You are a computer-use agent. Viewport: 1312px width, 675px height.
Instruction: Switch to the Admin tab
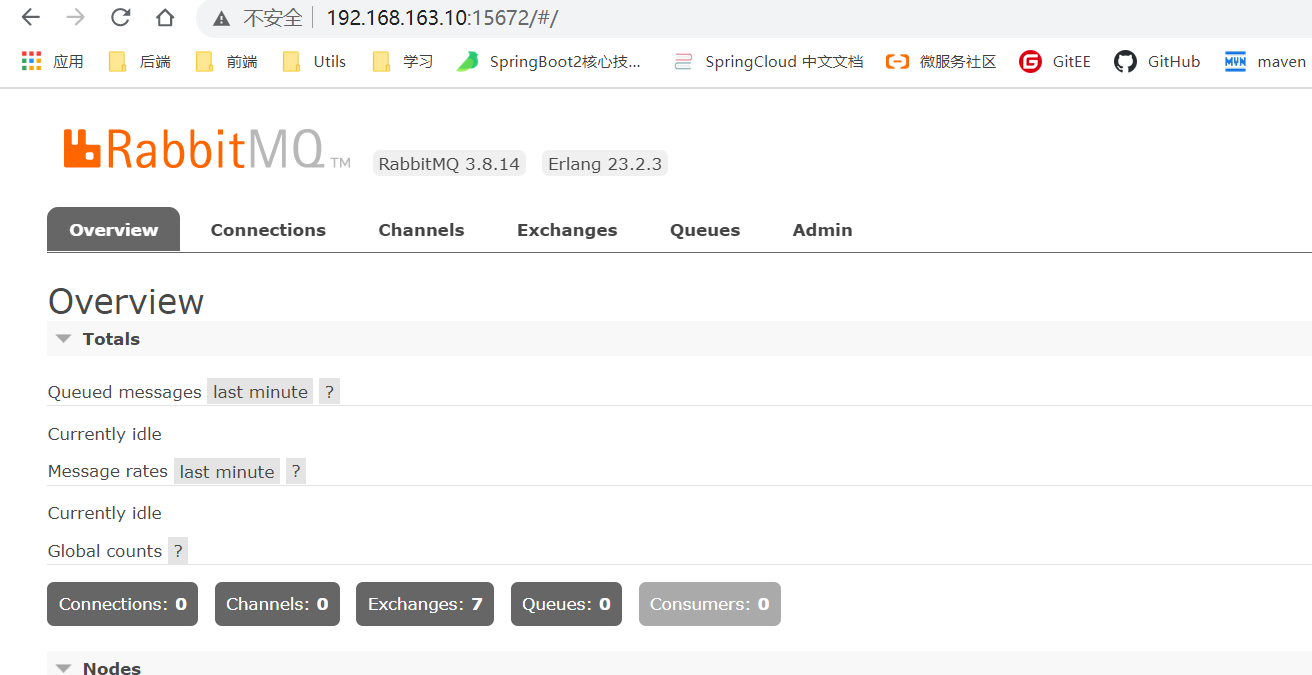(822, 230)
